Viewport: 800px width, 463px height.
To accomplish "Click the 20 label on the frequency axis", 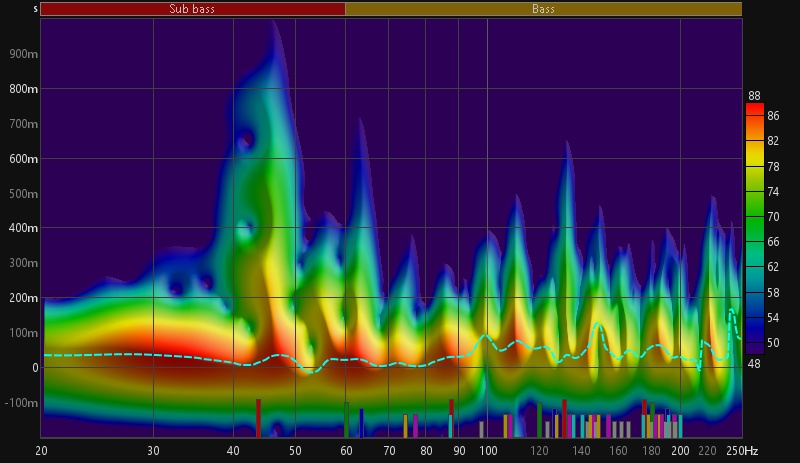I will [42, 451].
